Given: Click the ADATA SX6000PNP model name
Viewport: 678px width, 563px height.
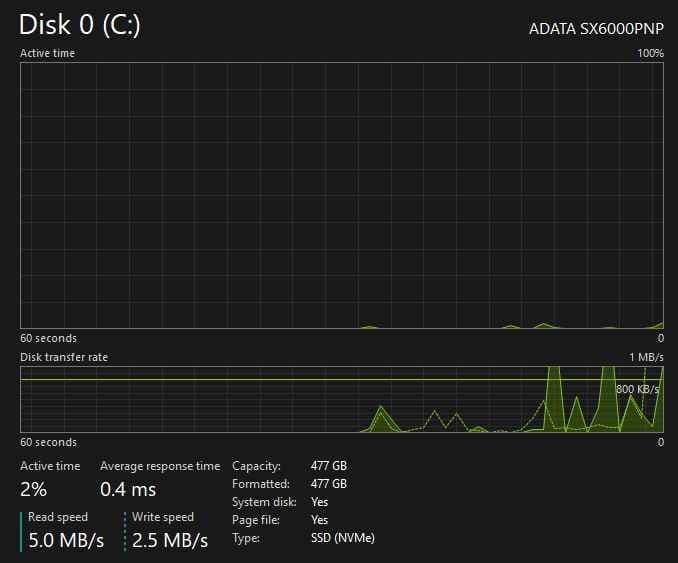Looking at the screenshot, I should [596, 29].
